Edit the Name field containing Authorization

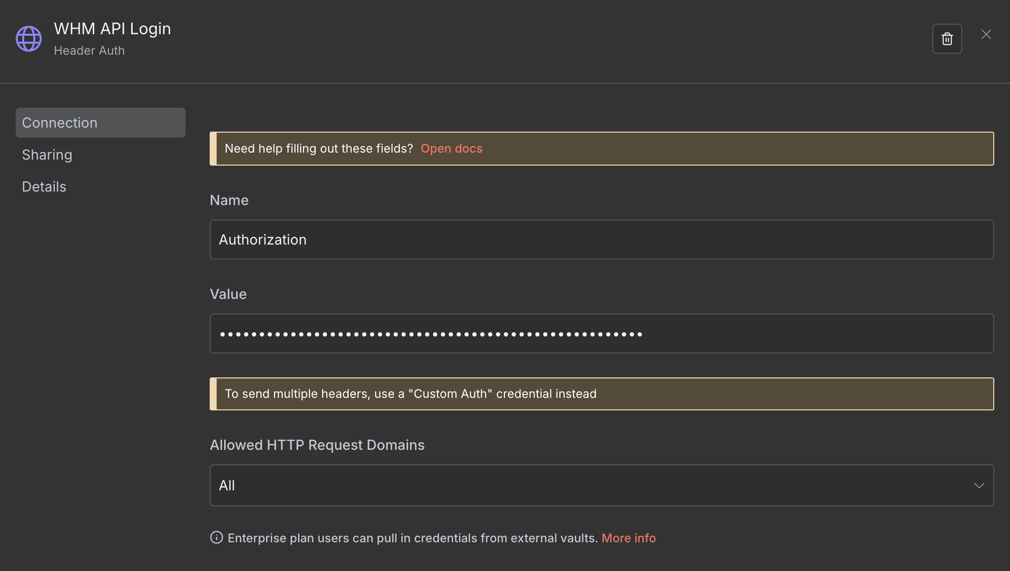(602, 240)
